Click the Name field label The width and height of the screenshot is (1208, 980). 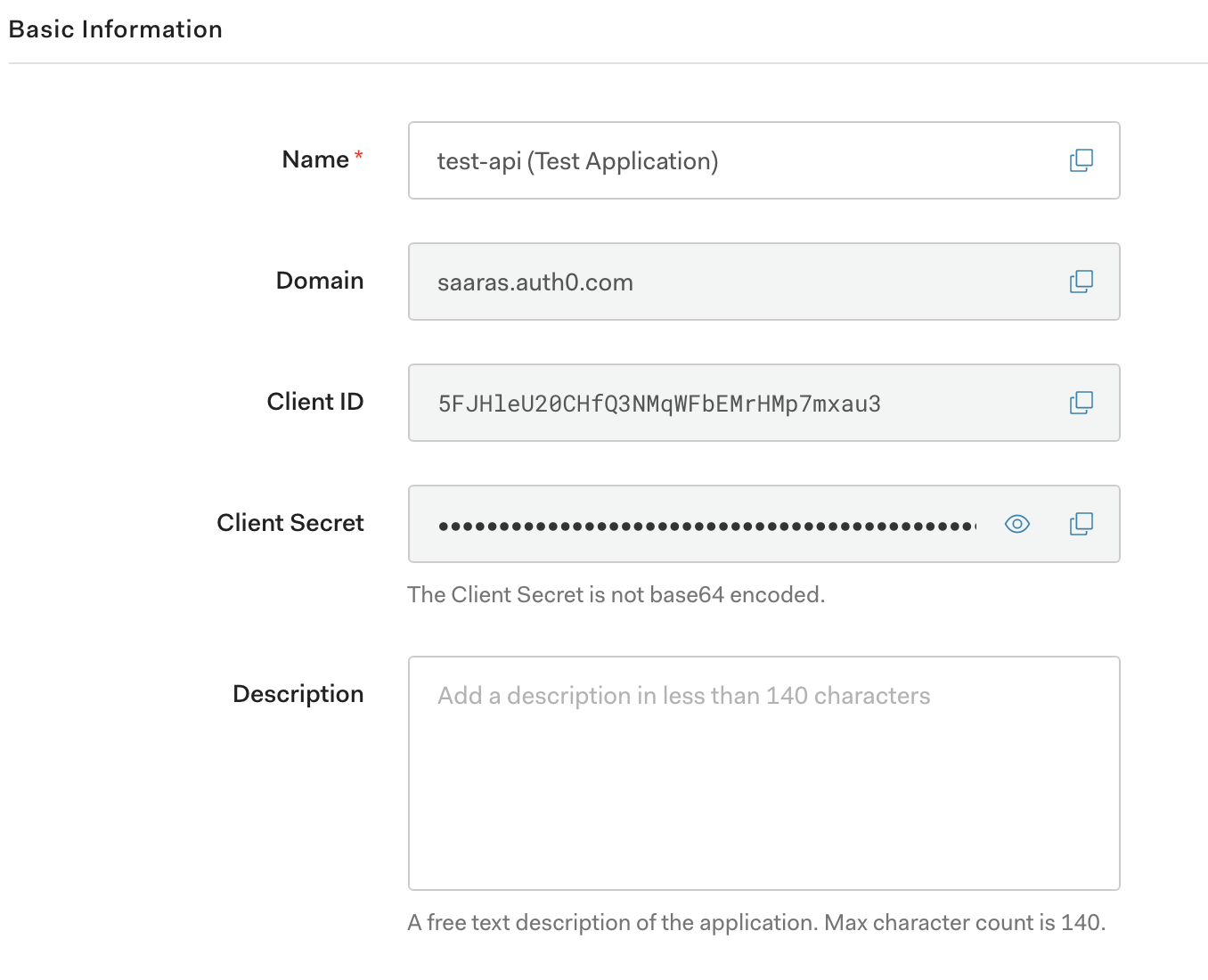coord(315,159)
